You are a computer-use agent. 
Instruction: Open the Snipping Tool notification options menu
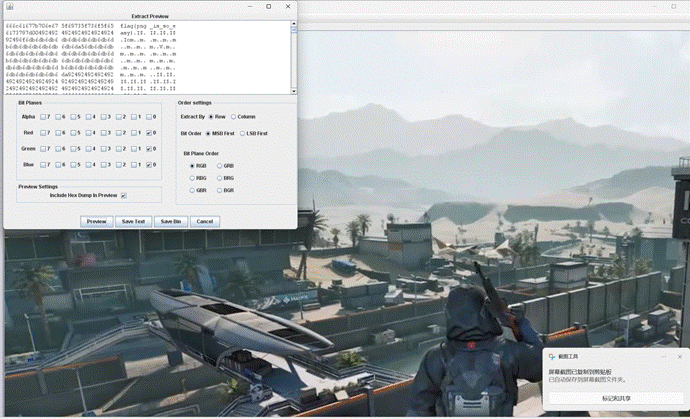(x=663, y=357)
